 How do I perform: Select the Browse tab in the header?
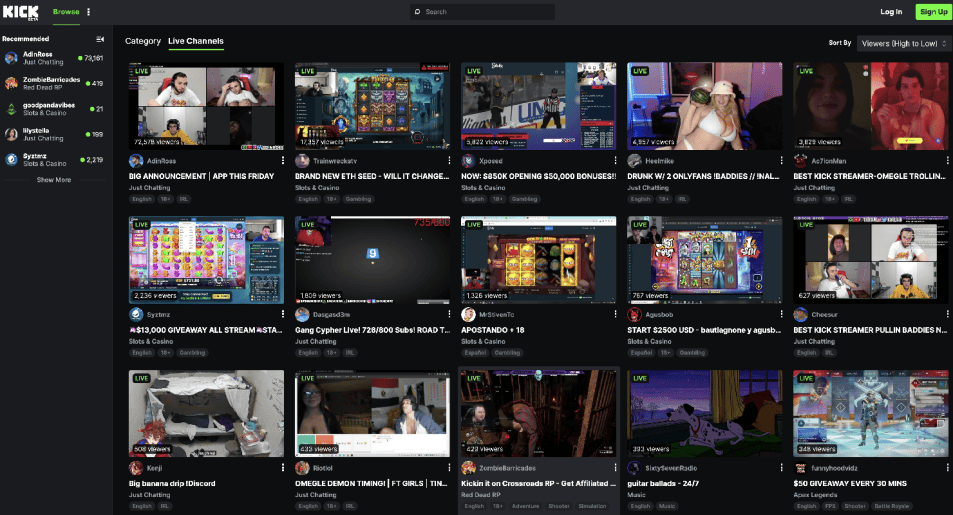tap(66, 12)
